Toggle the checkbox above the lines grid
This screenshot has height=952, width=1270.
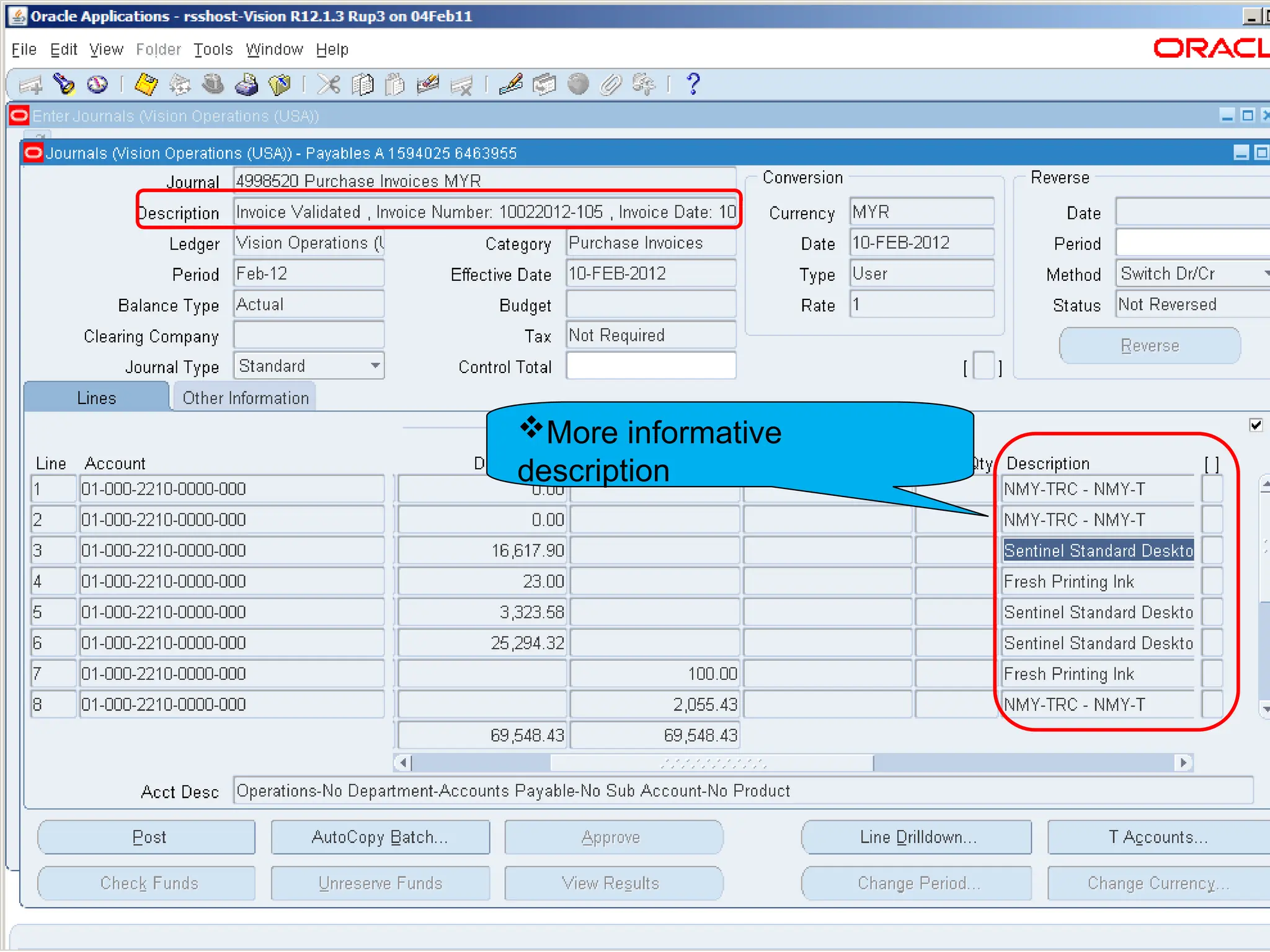click(1256, 425)
